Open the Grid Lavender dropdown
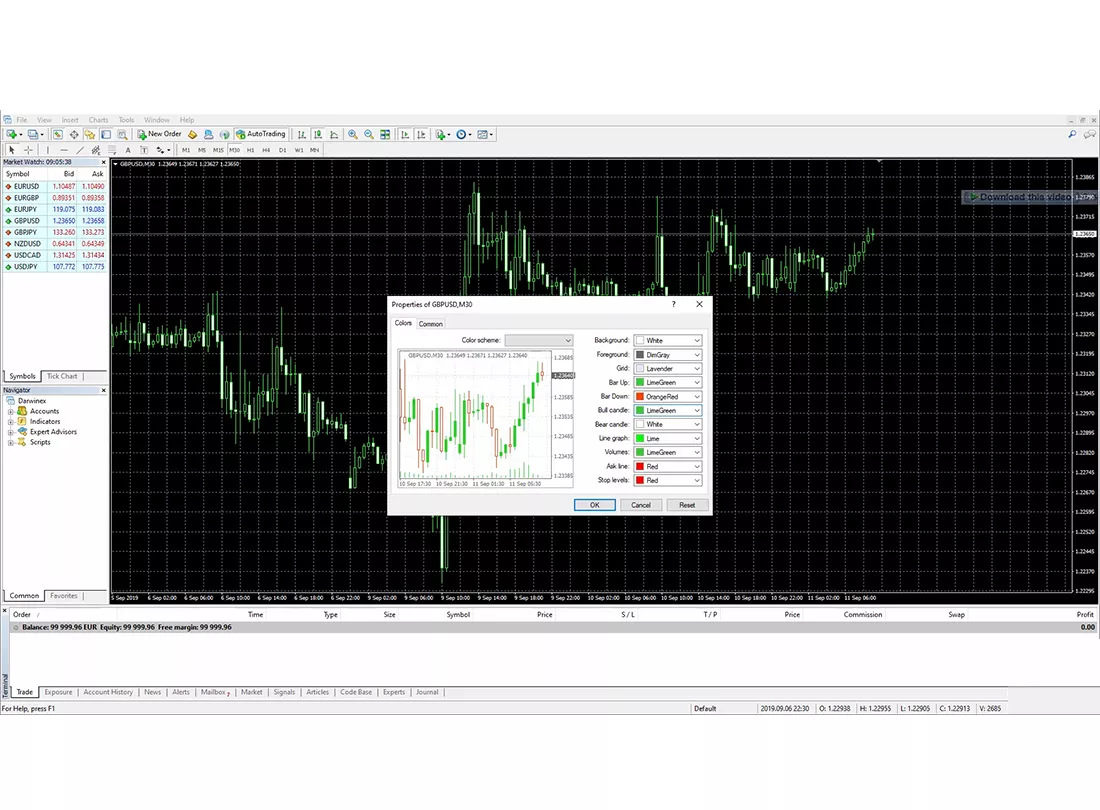Viewport: 1100px width, 810px height. point(668,368)
